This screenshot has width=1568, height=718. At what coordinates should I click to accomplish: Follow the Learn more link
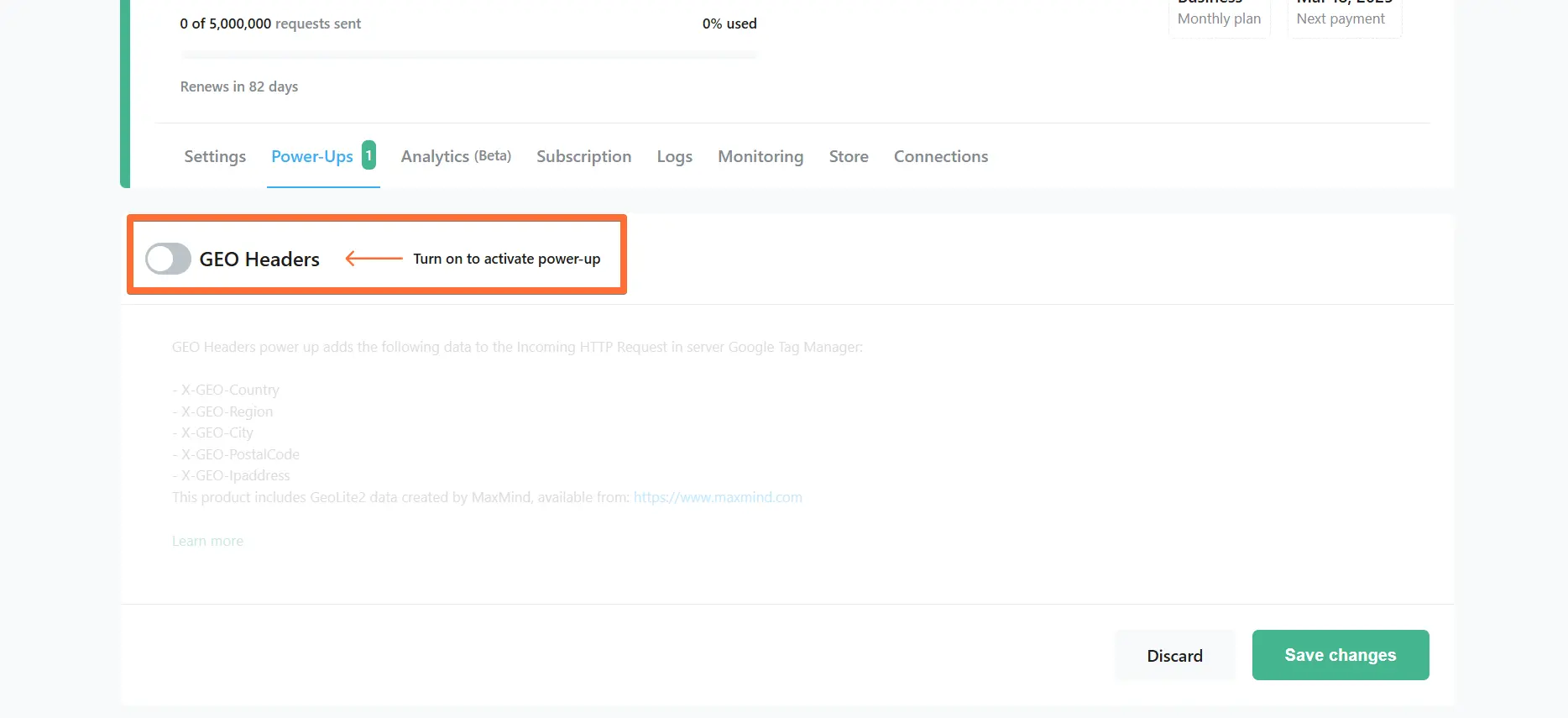pos(207,541)
